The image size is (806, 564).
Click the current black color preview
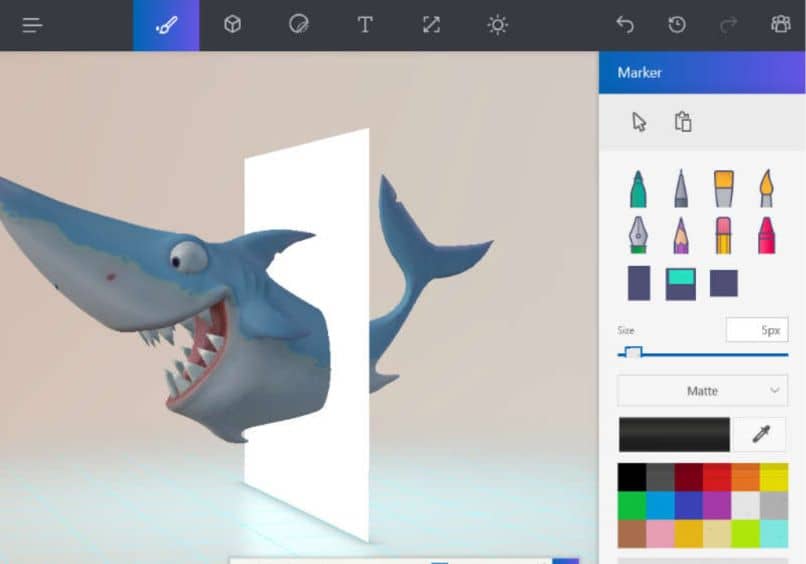674,434
